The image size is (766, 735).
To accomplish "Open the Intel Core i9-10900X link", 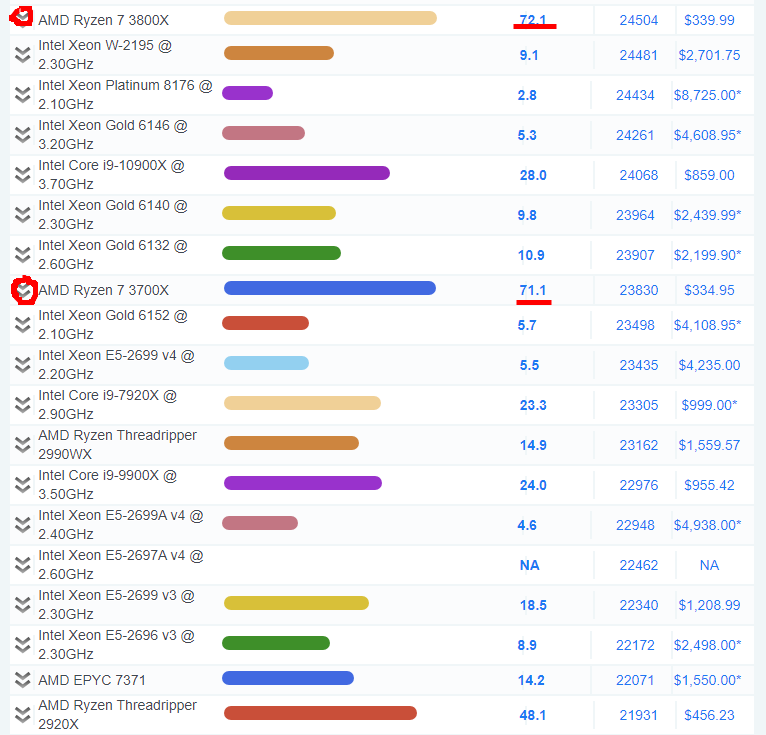I will click(x=111, y=175).
